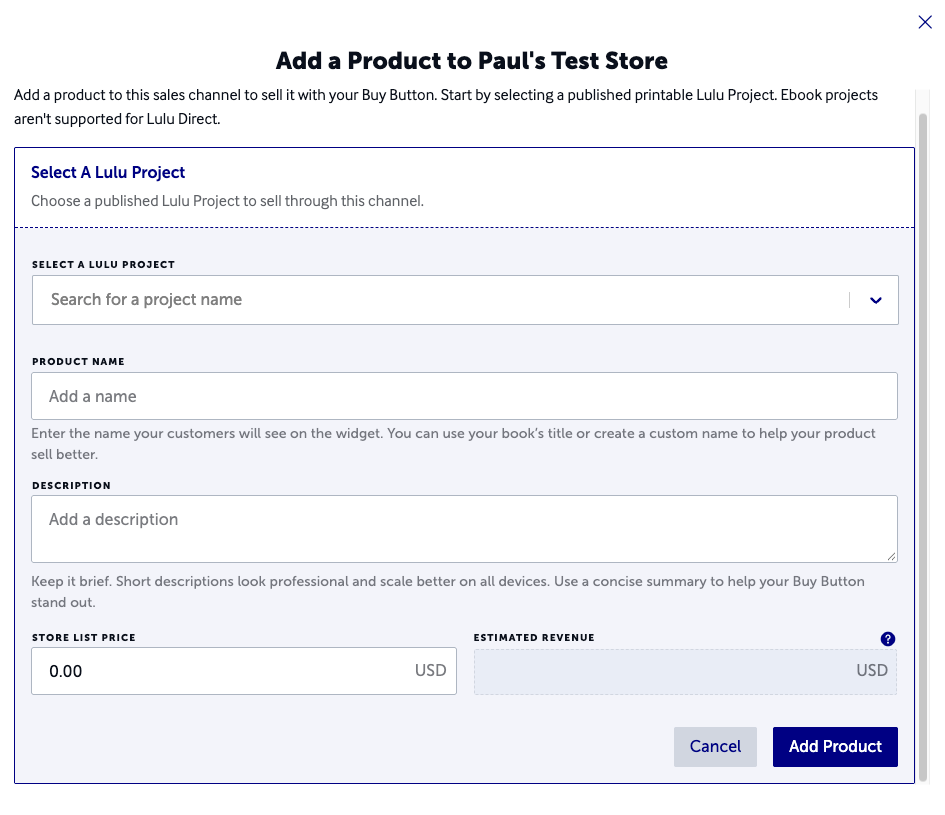Click the 'PRODUCT NAME' label
This screenshot has height=815, width=945.
[78, 362]
